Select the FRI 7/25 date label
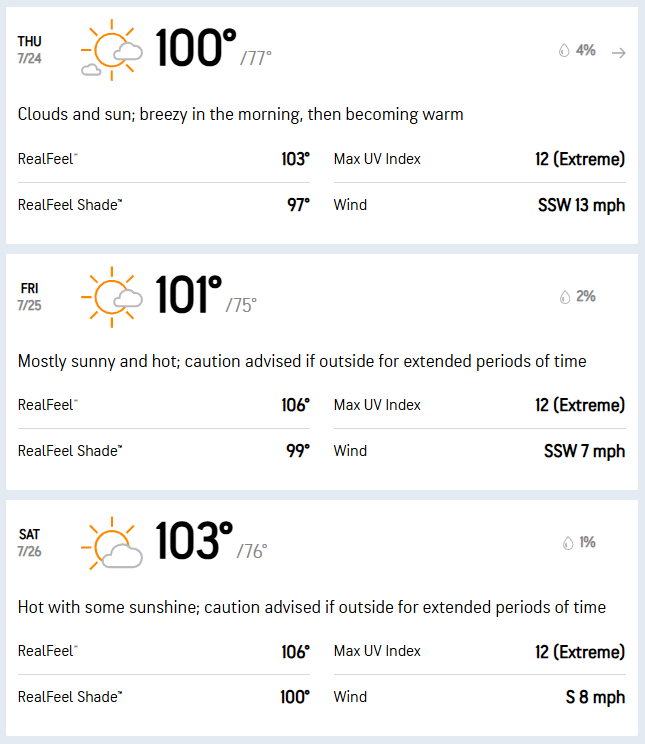The height and width of the screenshot is (744, 645). click(x=29, y=297)
